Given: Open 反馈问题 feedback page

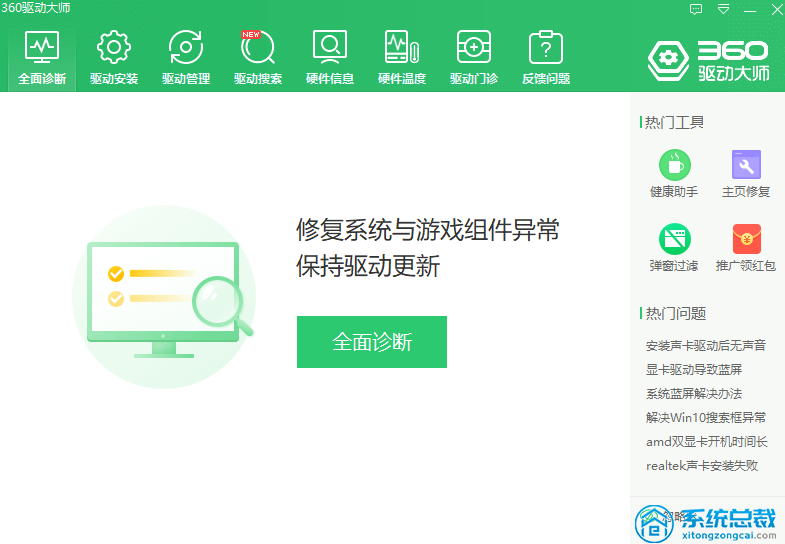Looking at the screenshot, I should (x=546, y=57).
